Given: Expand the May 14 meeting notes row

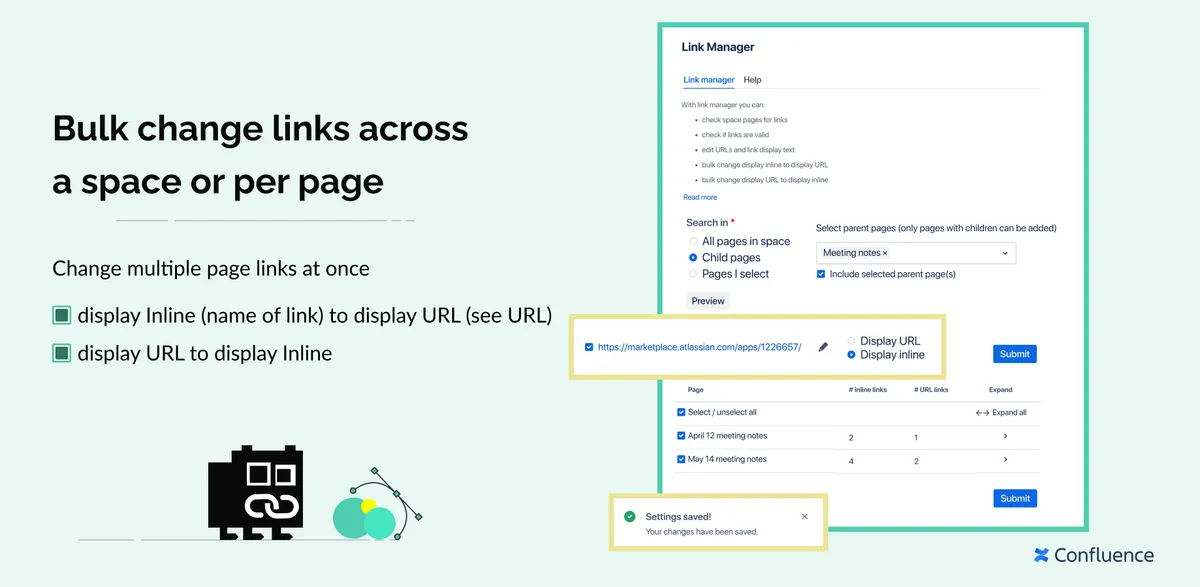Looking at the screenshot, I should [1005, 461].
